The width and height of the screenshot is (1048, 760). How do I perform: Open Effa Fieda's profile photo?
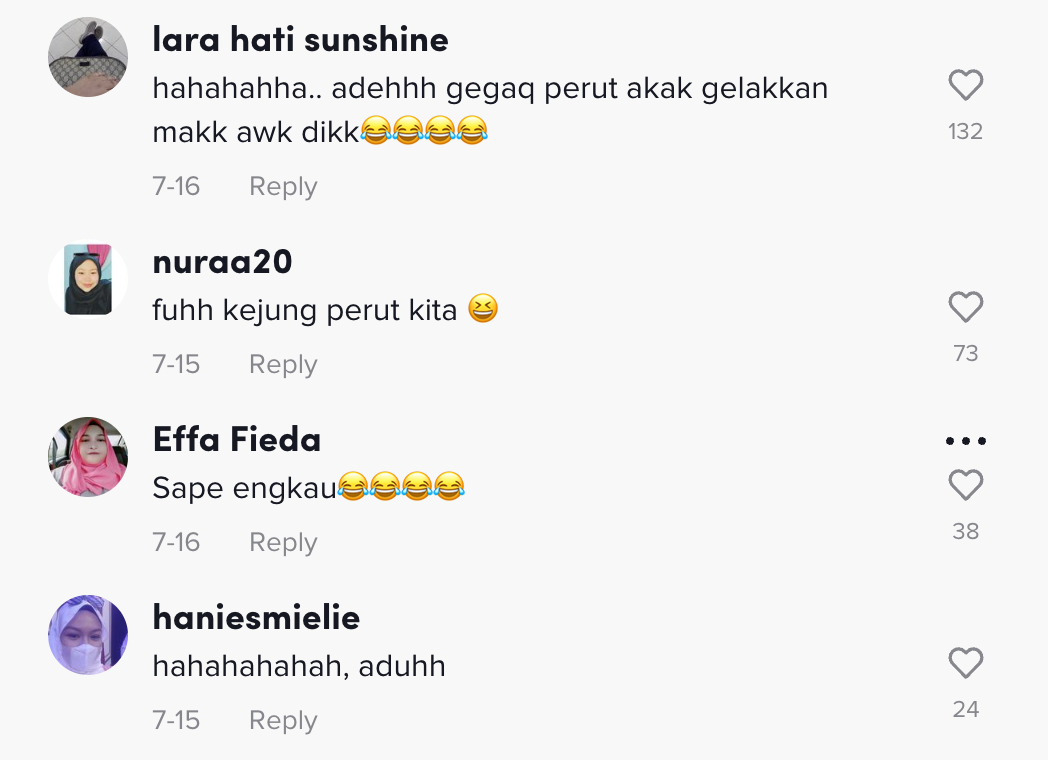click(88, 457)
